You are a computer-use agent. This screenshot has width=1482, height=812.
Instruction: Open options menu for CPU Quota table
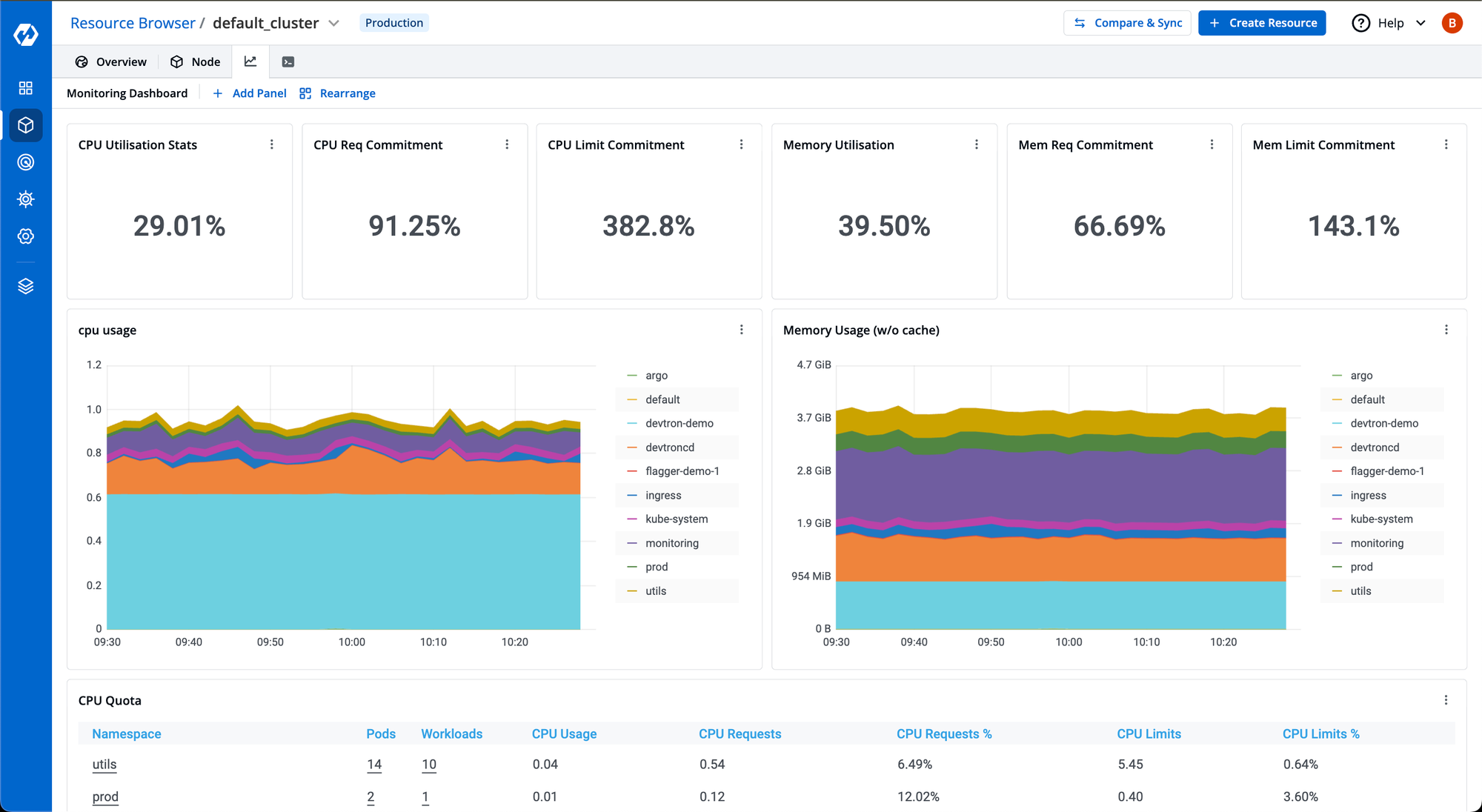click(1446, 700)
